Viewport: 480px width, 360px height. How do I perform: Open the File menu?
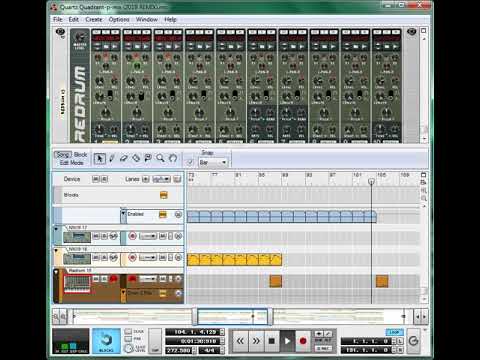tap(58, 19)
